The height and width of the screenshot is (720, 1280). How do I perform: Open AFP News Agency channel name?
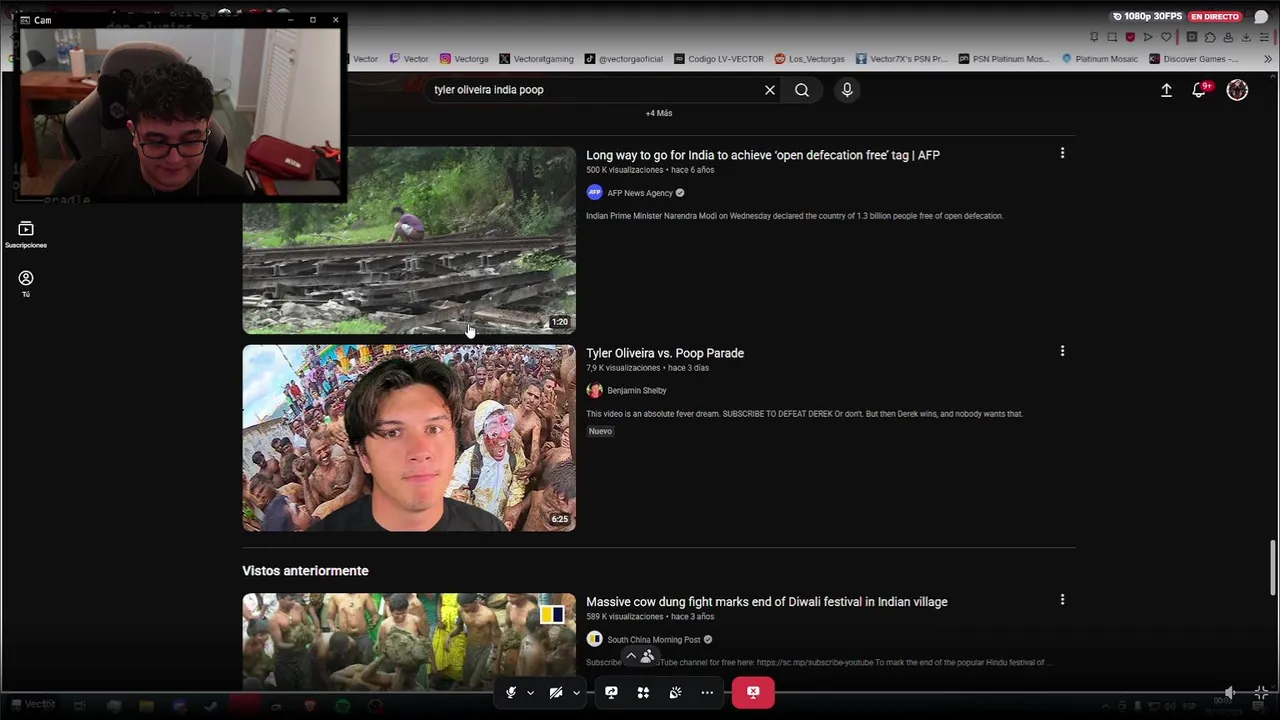640,193
